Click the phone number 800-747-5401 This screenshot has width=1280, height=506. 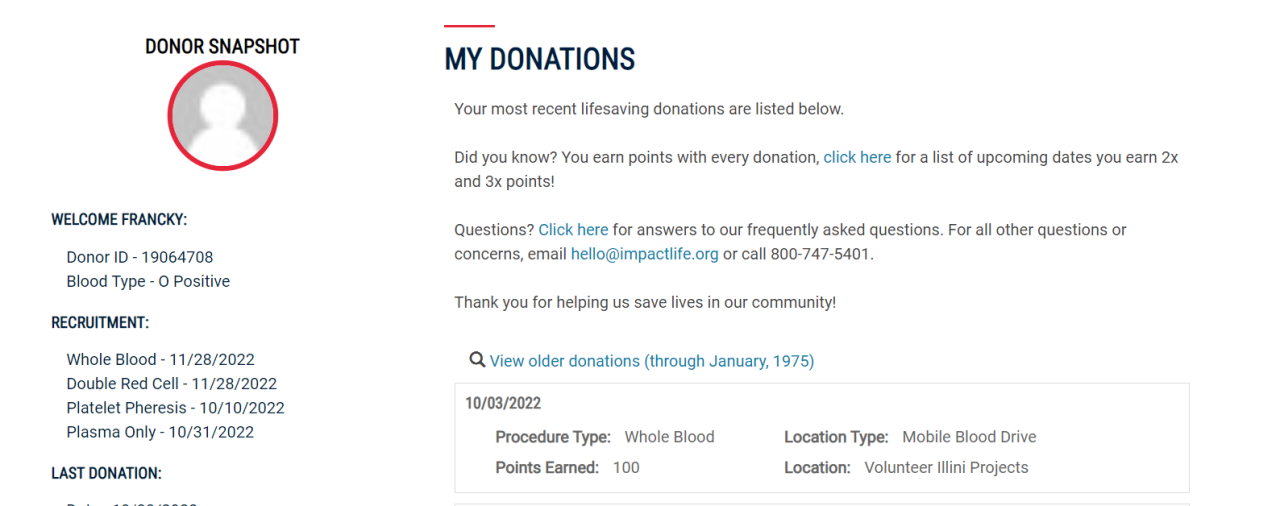tap(819, 254)
